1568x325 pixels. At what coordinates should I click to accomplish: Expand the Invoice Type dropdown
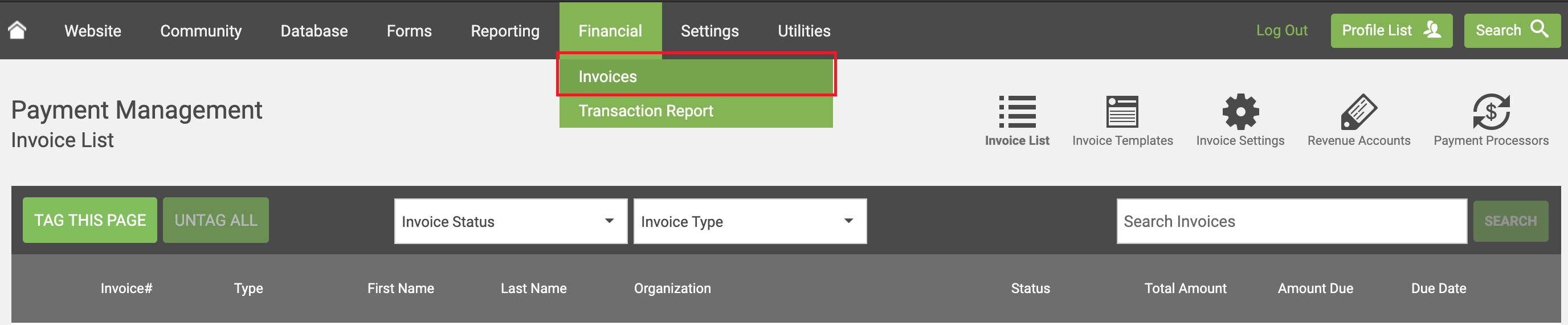750,222
